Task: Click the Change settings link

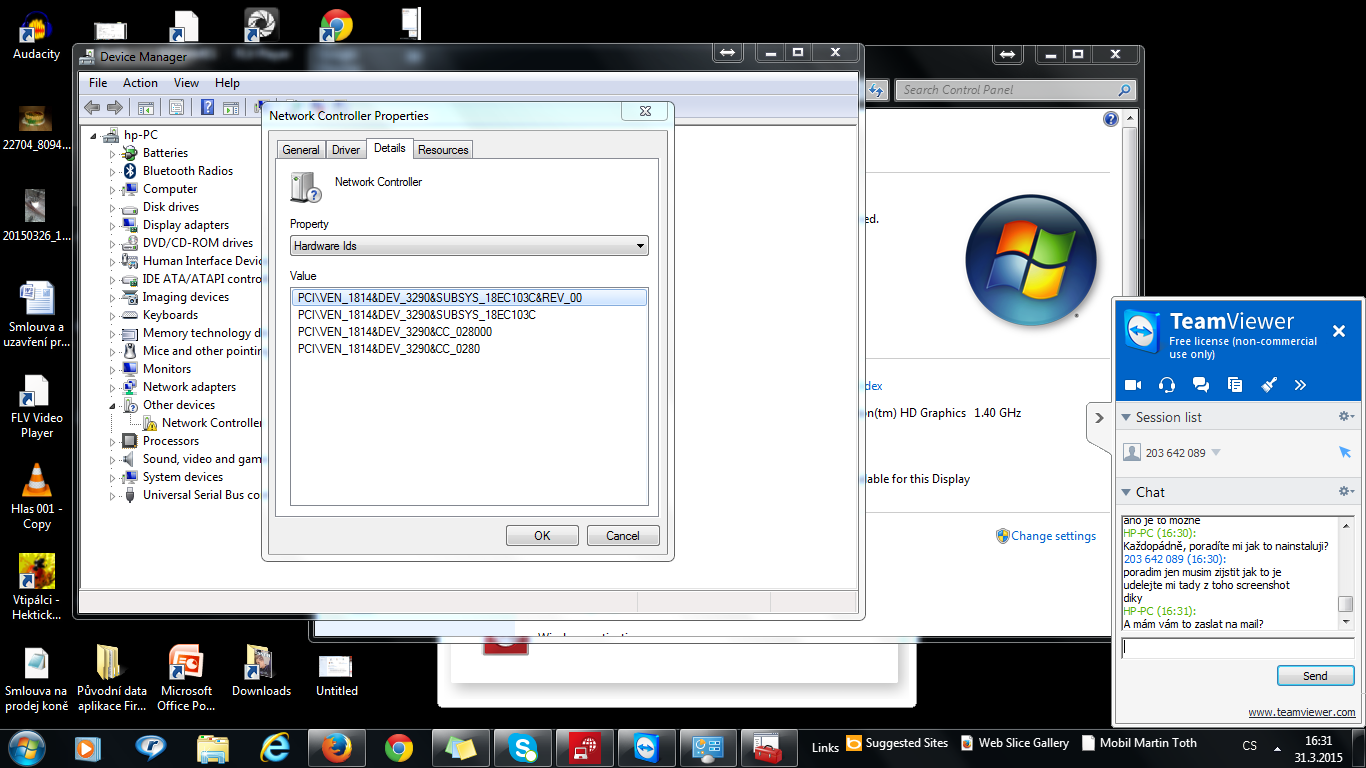Action: 1053,536
